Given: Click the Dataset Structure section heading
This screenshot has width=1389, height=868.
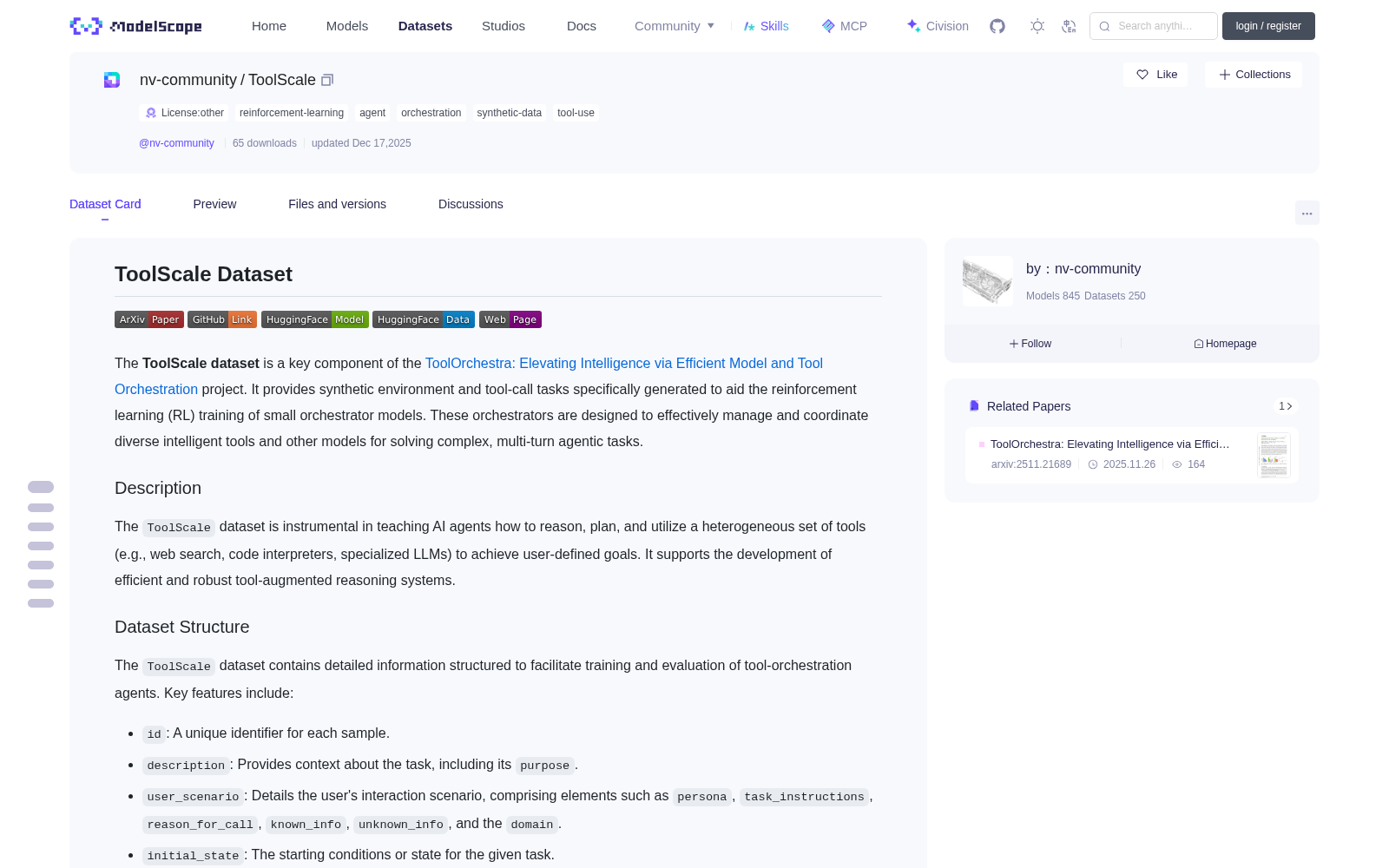Looking at the screenshot, I should [x=182, y=627].
